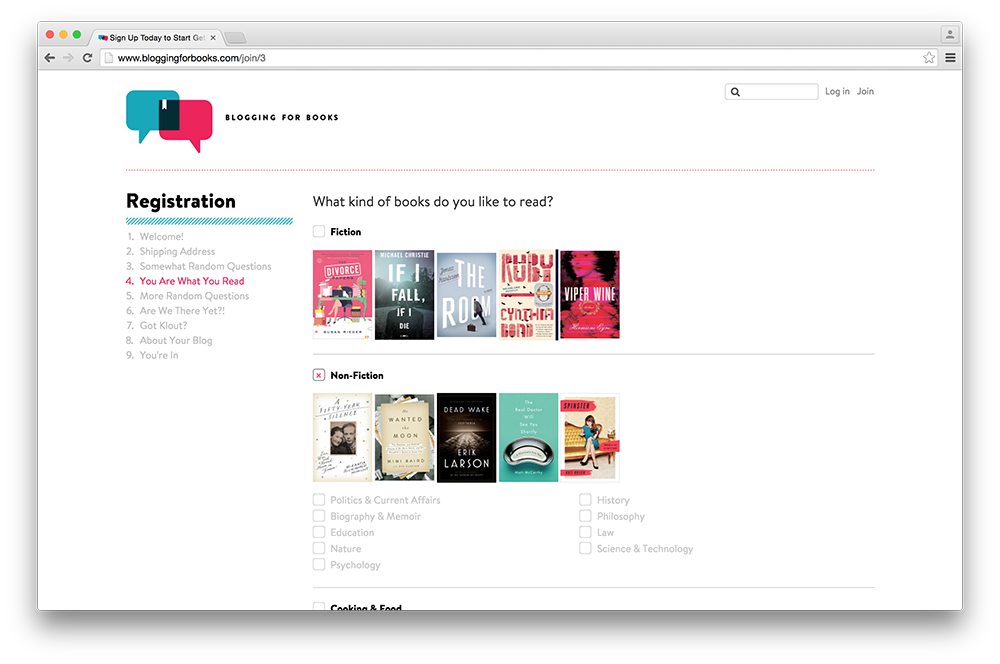The height and width of the screenshot is (664, 1000).
Task: Click the search magnifier icon
Action: pyautogui.click(x=735, y=92)
